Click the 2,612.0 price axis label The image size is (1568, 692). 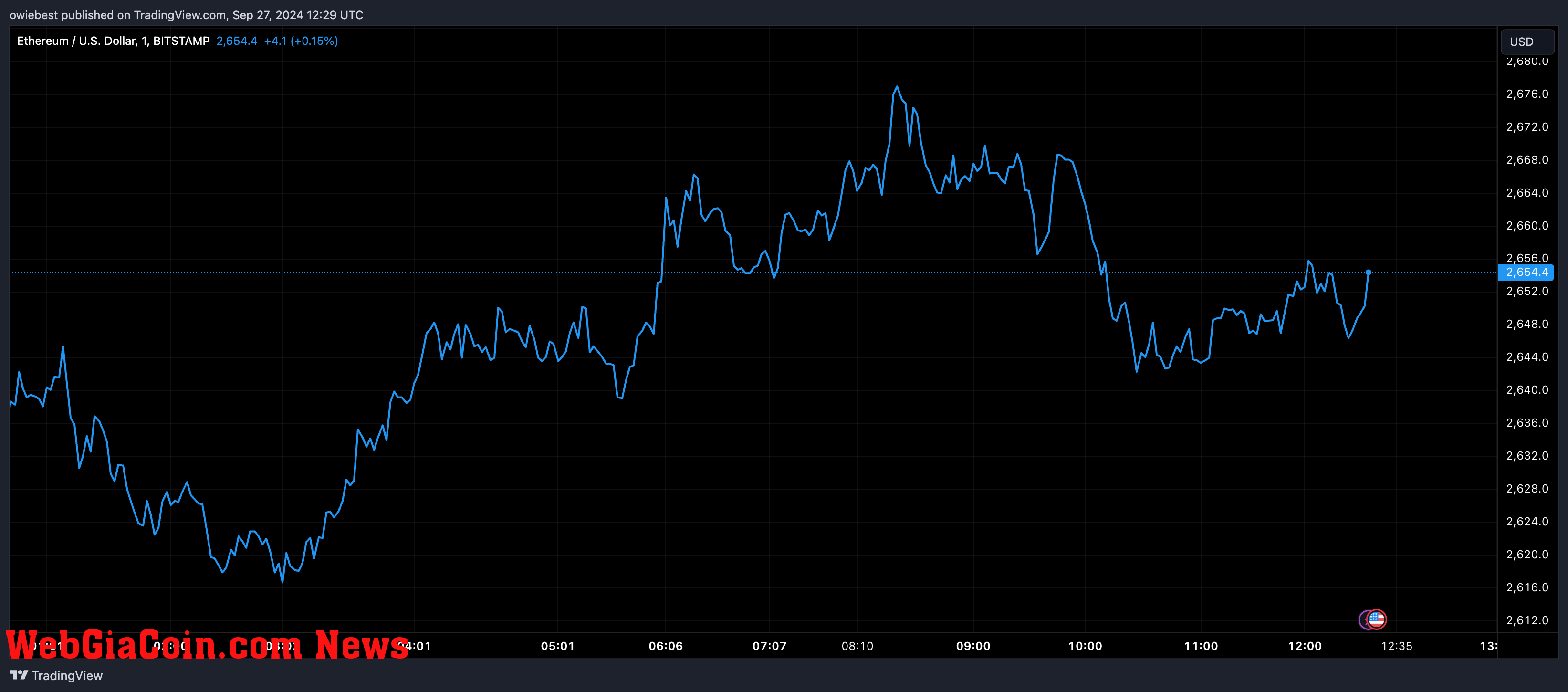coord(1526,619)
